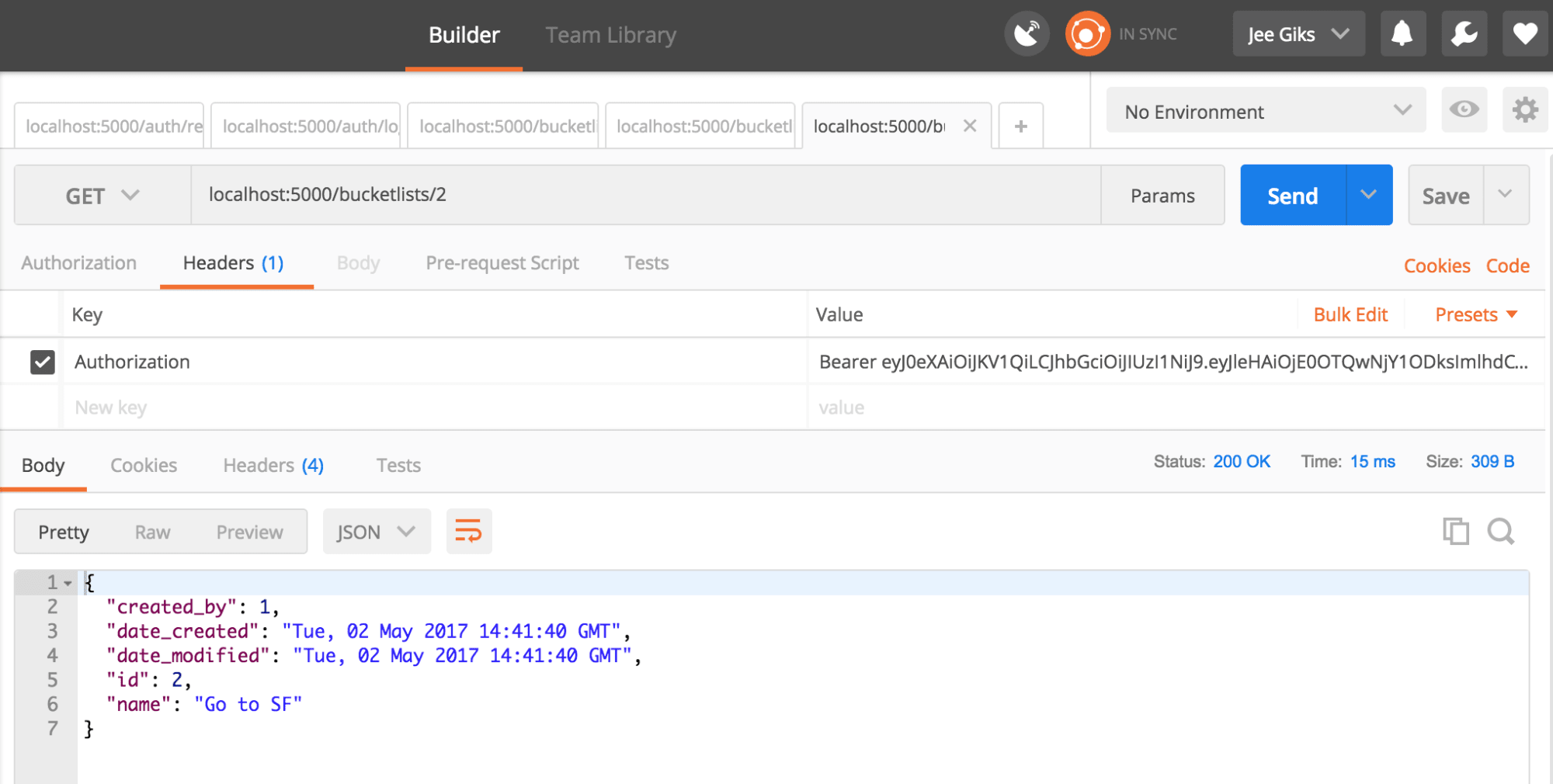Open the response Cookies tab
This screenshot has height=784, width=1553.
point(144,465)
